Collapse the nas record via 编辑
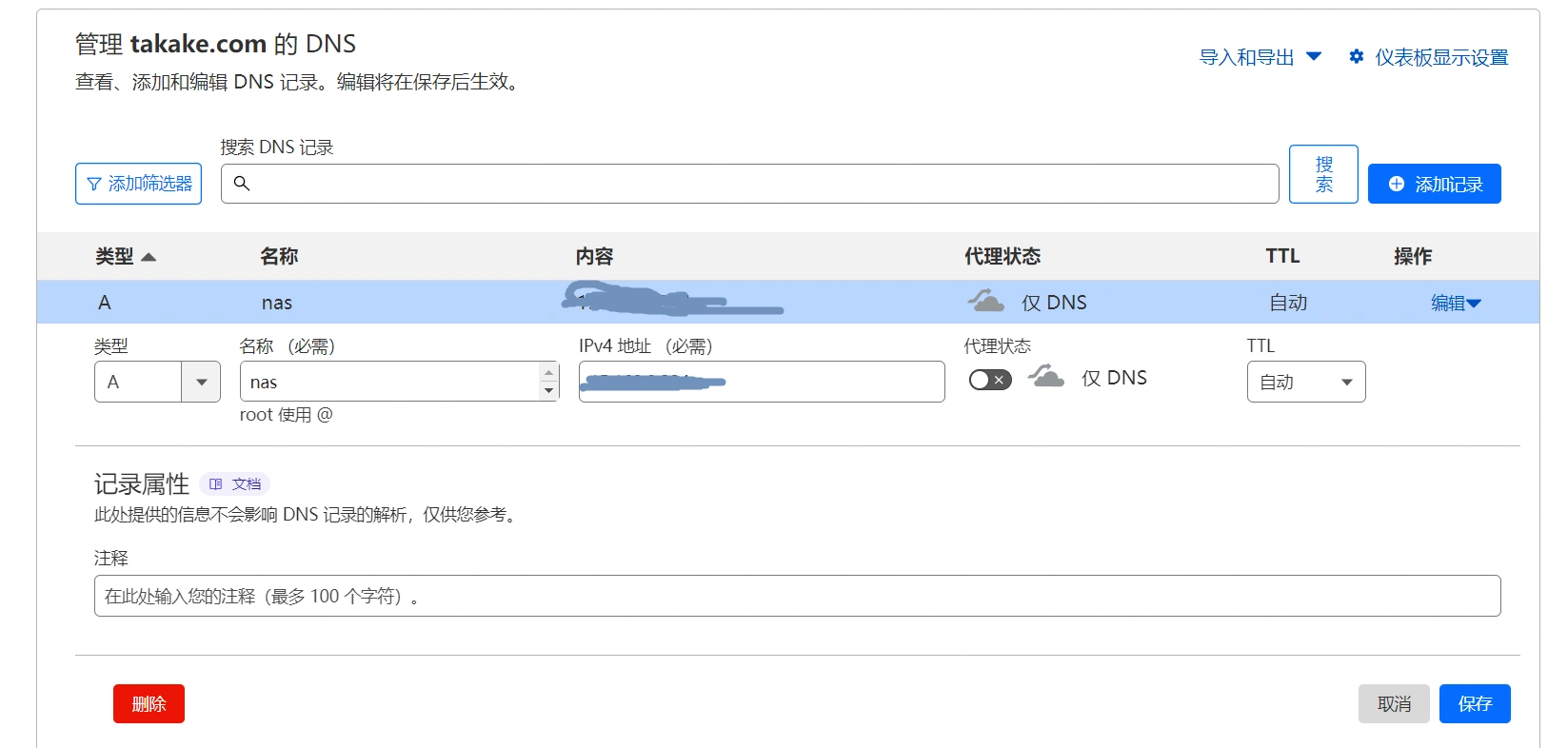 [1455, 303]
